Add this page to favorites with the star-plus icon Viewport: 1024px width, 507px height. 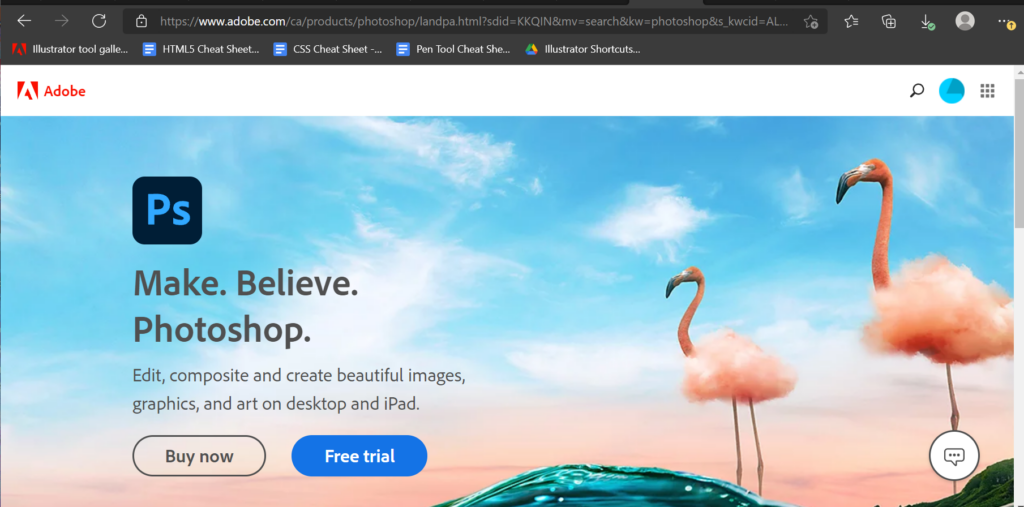[x=811, y=22]
